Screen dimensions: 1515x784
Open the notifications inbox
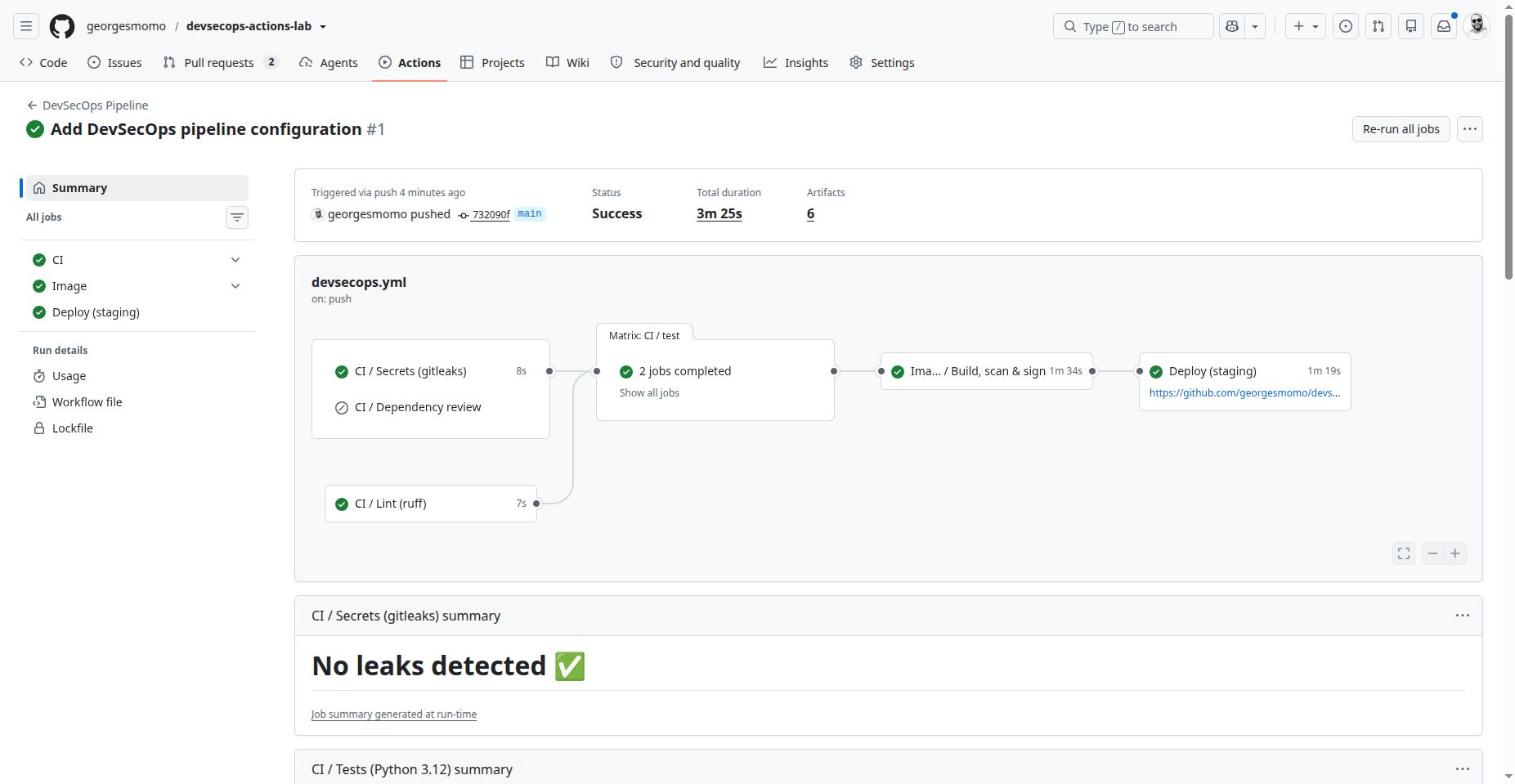1444,26
